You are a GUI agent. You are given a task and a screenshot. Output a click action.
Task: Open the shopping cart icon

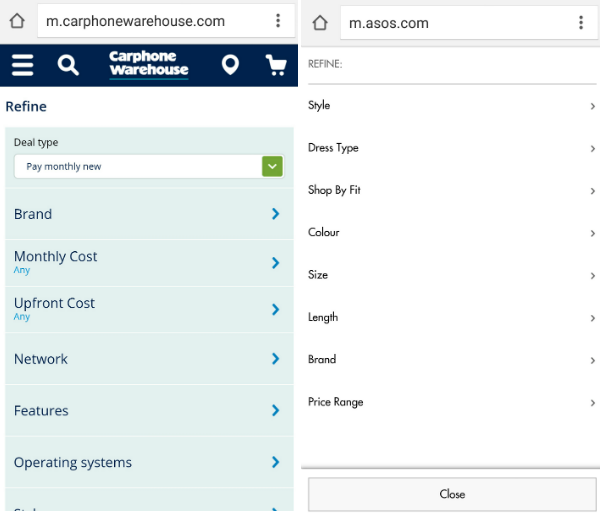click(276, 65)
